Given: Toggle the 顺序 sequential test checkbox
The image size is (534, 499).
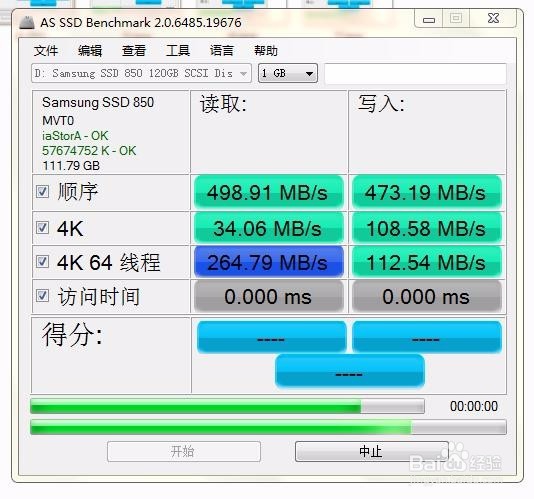Looking at the screenshot, I should [43, 192].
